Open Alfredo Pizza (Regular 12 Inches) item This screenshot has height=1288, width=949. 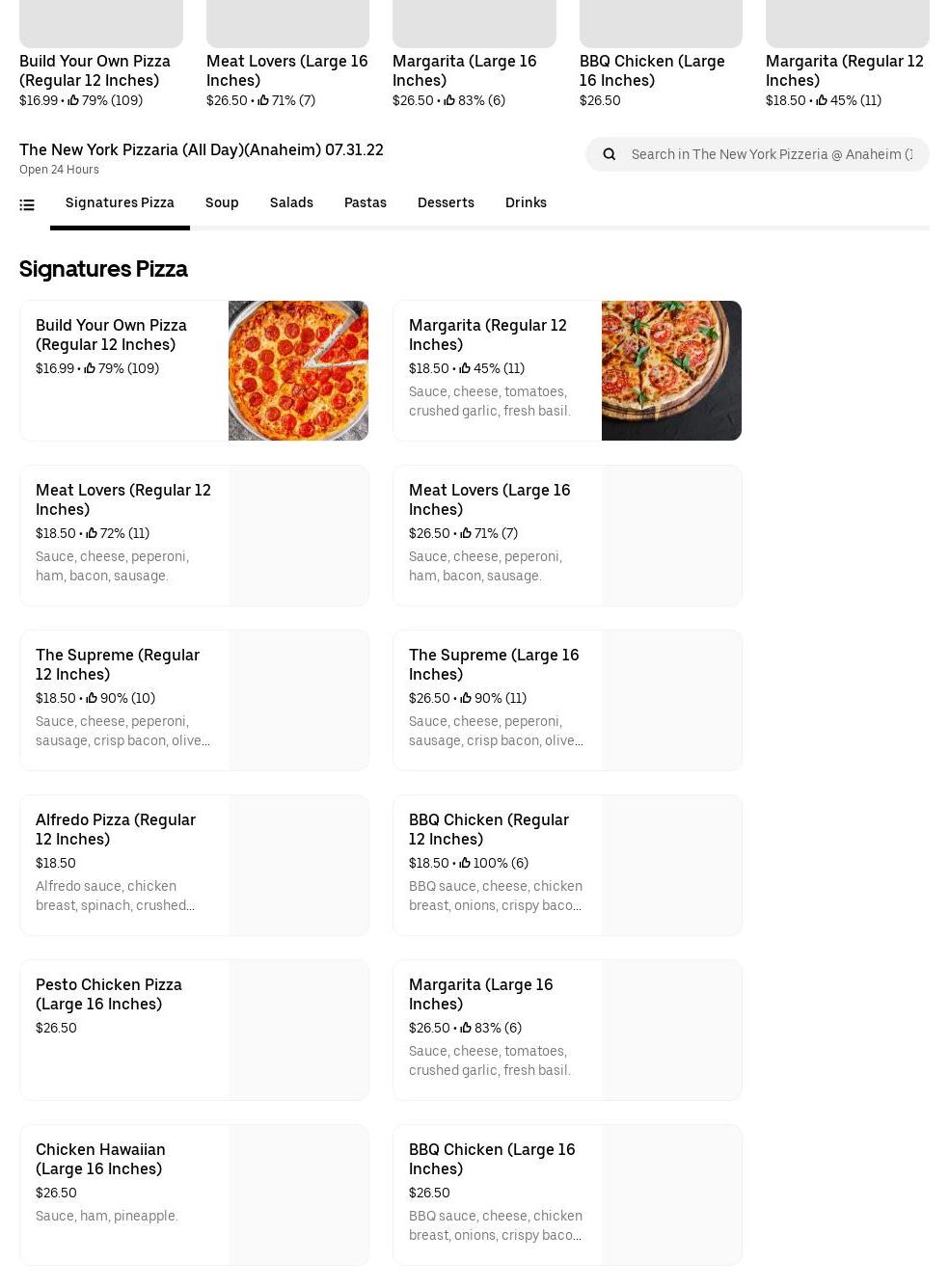[x=116, y=829]
